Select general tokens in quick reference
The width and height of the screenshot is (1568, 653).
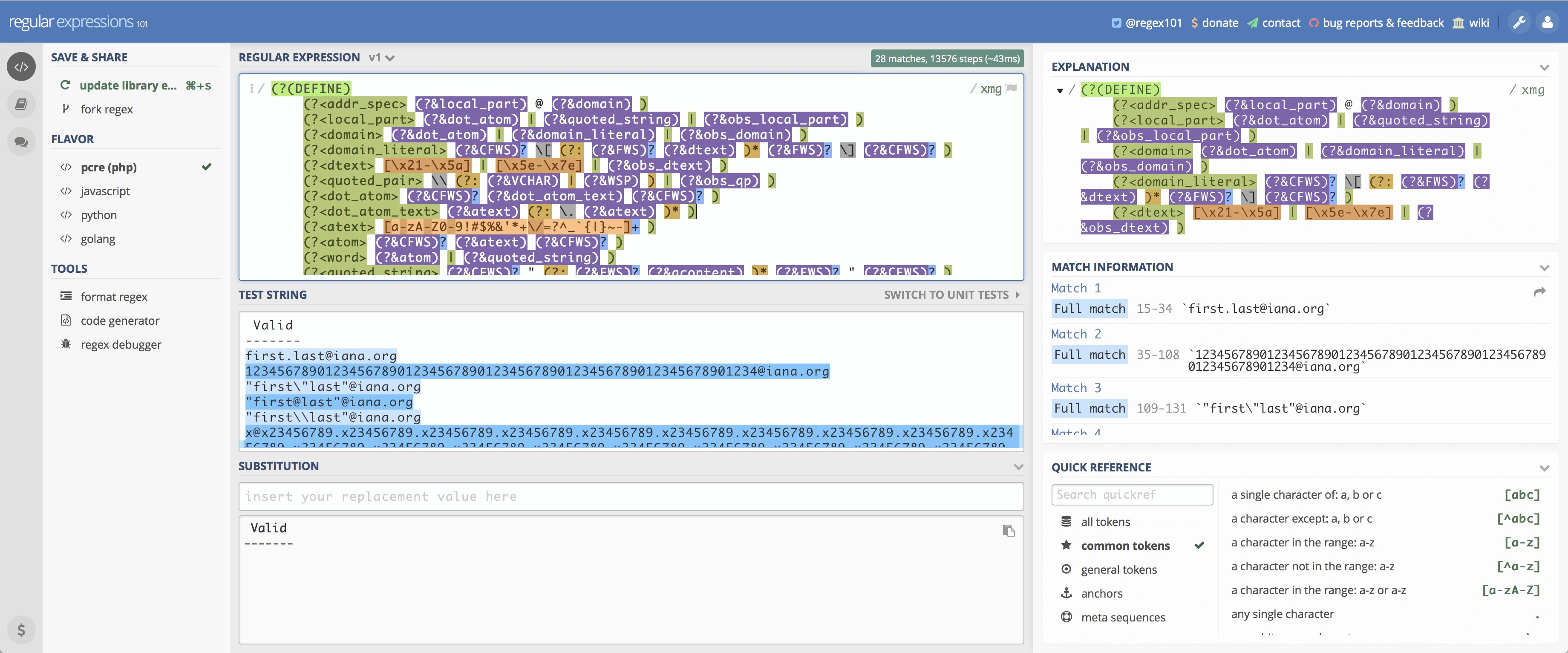pyautogui.click(x=1118, y=569)
